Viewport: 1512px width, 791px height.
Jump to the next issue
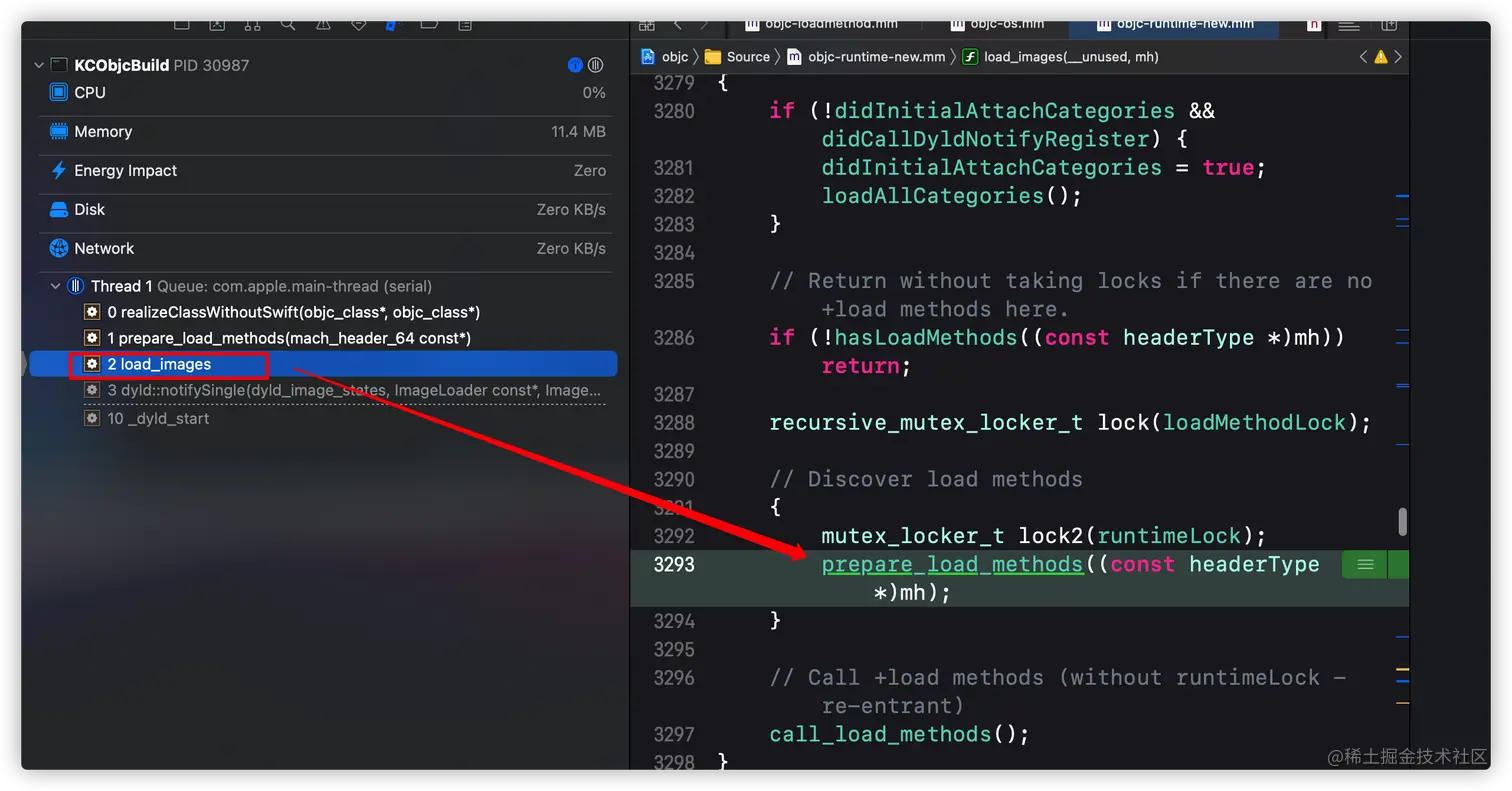coord(1398,57)
